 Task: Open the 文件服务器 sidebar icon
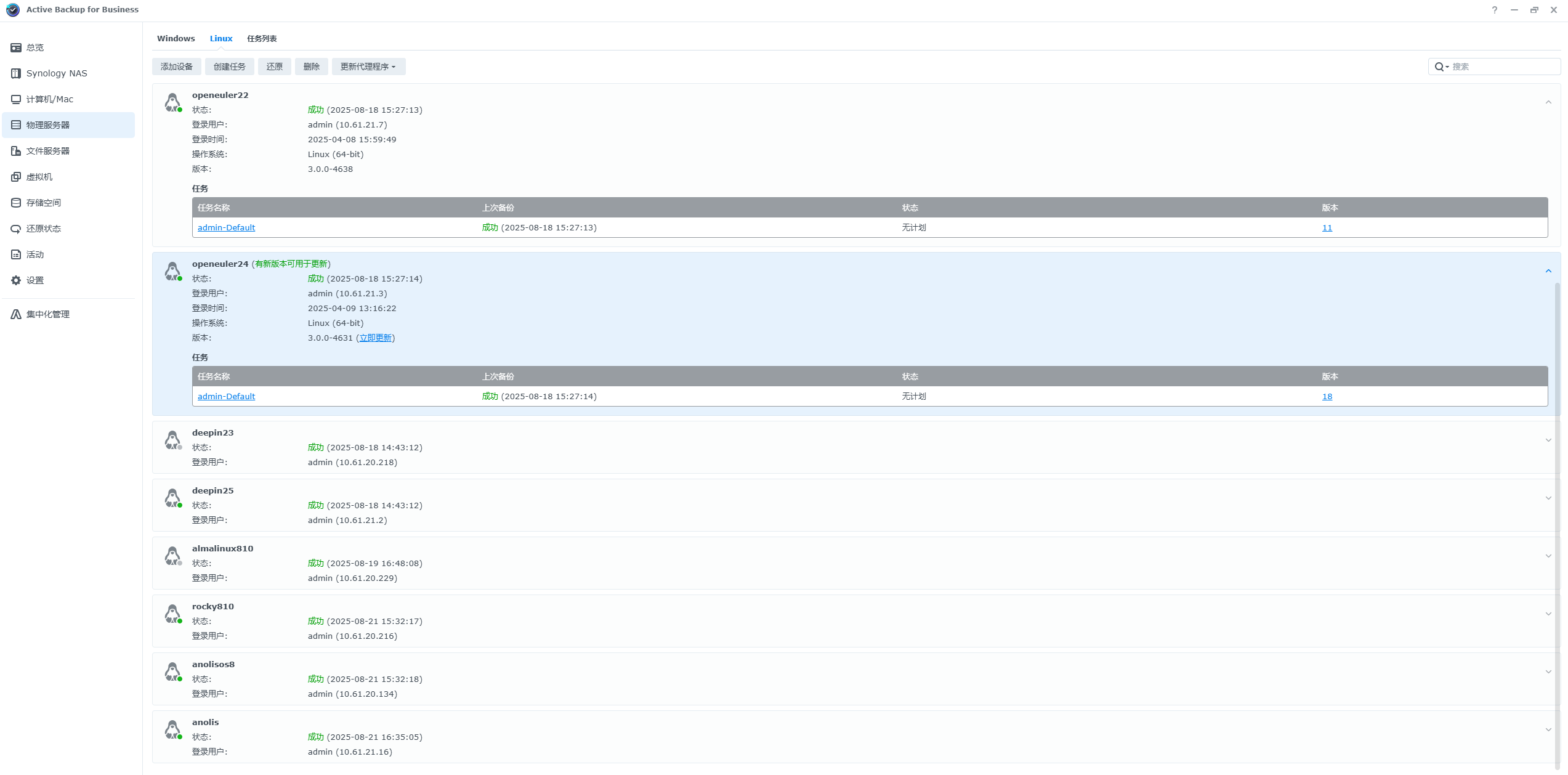[16, 151]
